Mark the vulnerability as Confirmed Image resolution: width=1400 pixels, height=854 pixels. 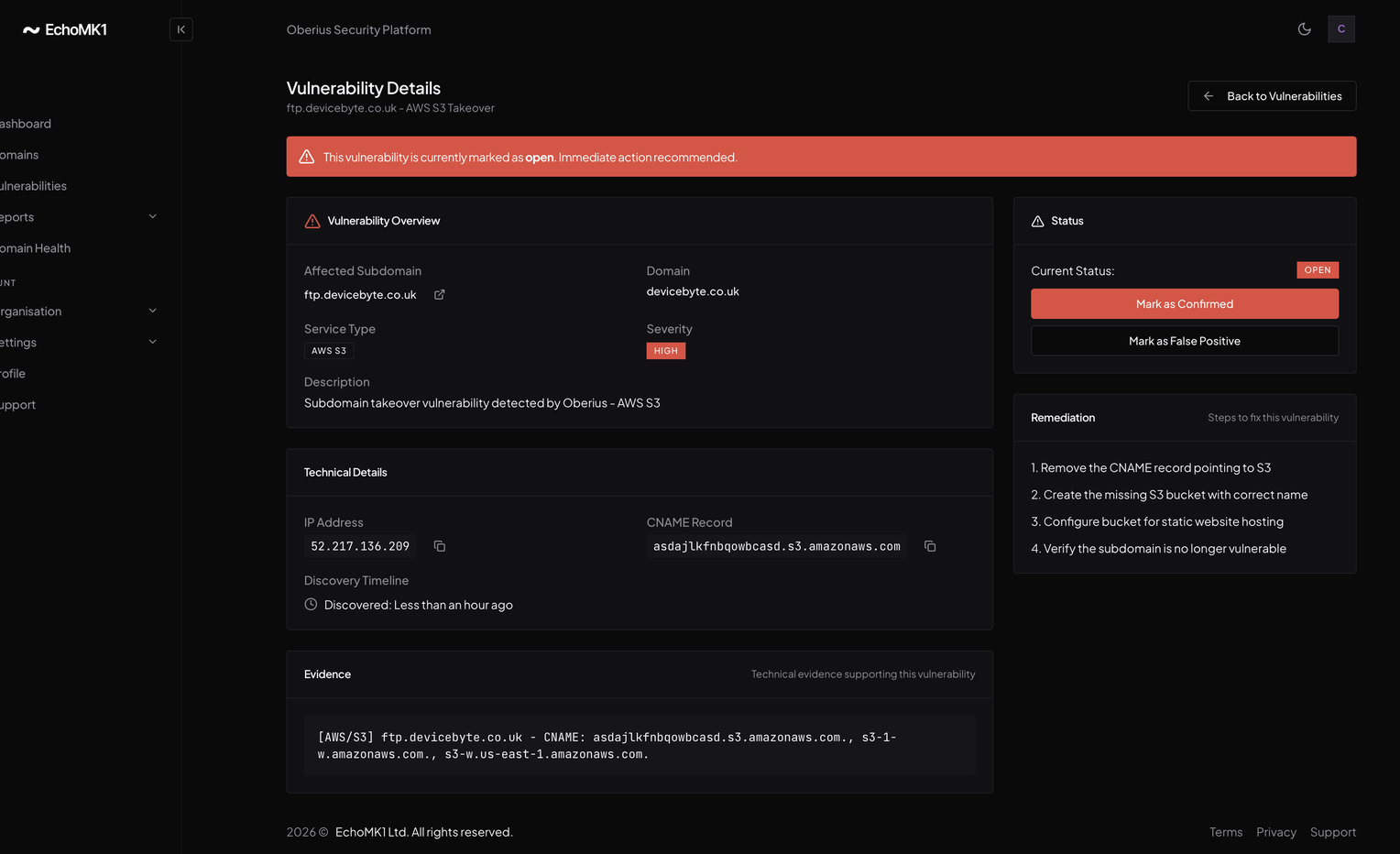click(1185, 304)
